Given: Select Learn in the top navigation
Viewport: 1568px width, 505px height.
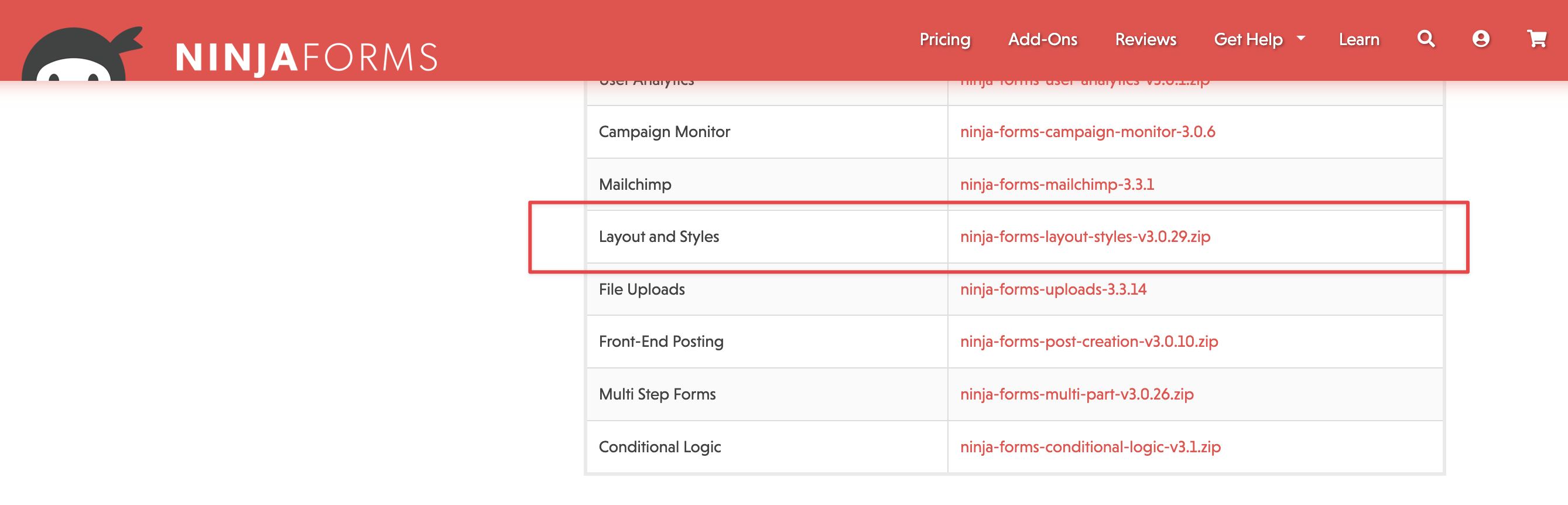Looking at the screenshot, I should tap(1358, 40).
